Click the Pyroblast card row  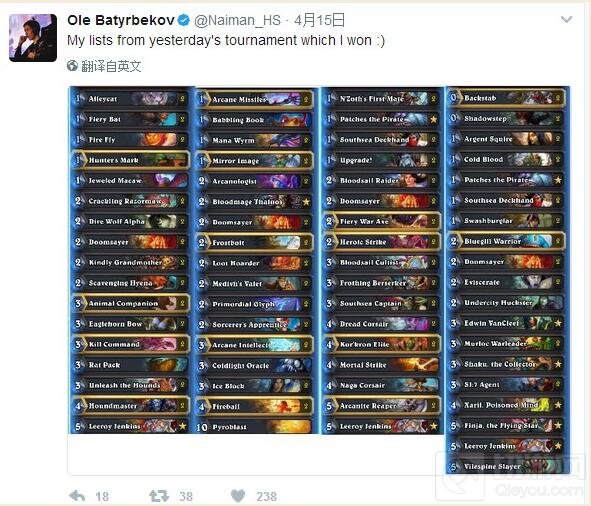pos(253,427)
